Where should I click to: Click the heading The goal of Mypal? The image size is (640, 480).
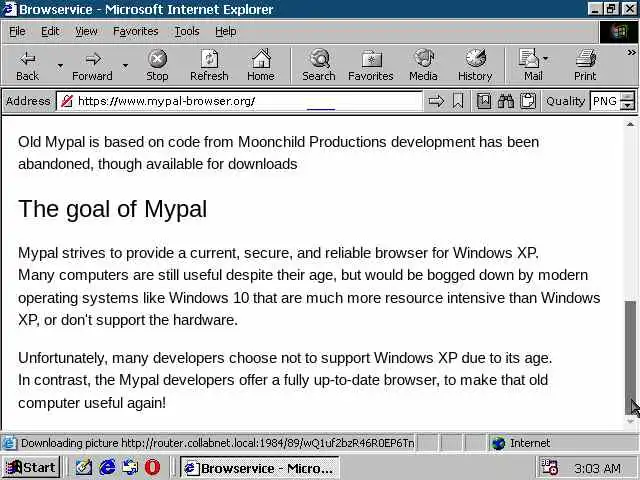[x=113, y=209]
